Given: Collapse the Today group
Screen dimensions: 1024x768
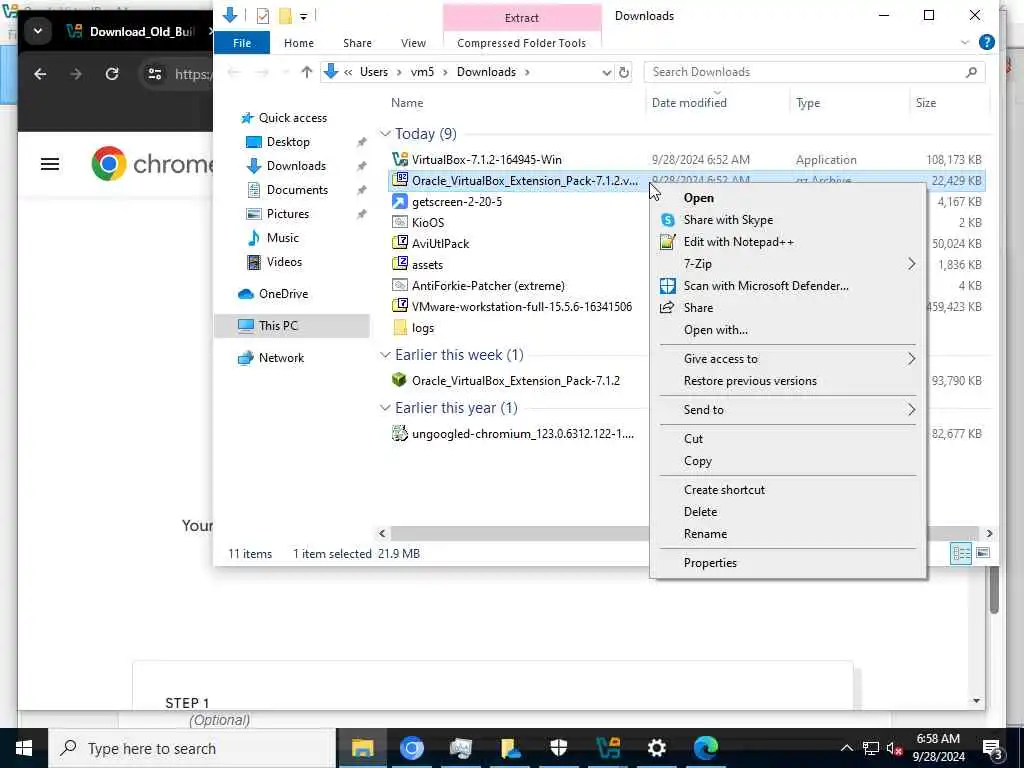Looking at the screenshot, I should [x=385, y=134].
